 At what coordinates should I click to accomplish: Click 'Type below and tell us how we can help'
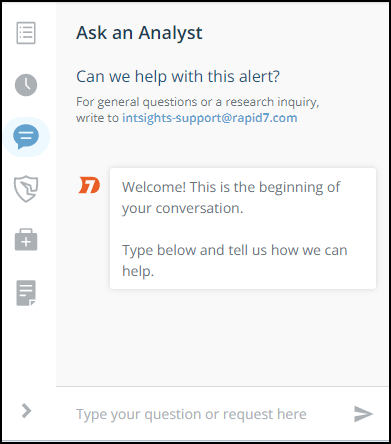tap(235, 261)
